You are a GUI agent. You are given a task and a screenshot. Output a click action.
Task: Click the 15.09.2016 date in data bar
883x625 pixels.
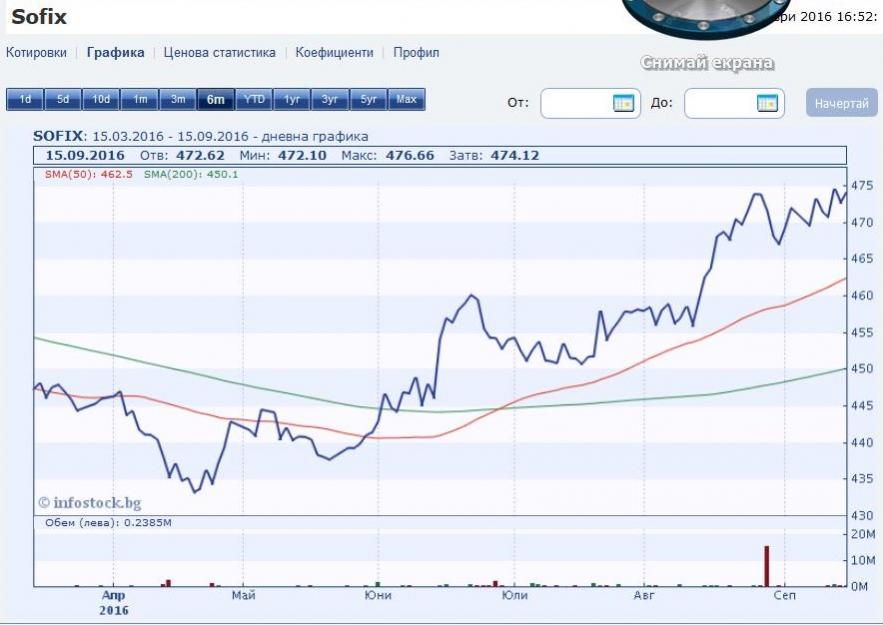point(85,155)
